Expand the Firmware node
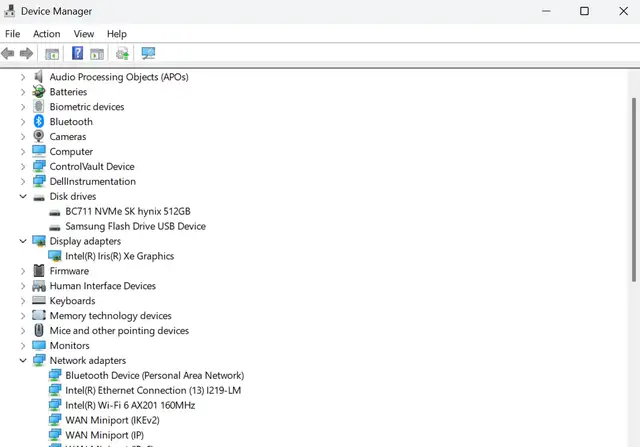The image size is (640, 447). pyautogui.click(x=23, y=271)
